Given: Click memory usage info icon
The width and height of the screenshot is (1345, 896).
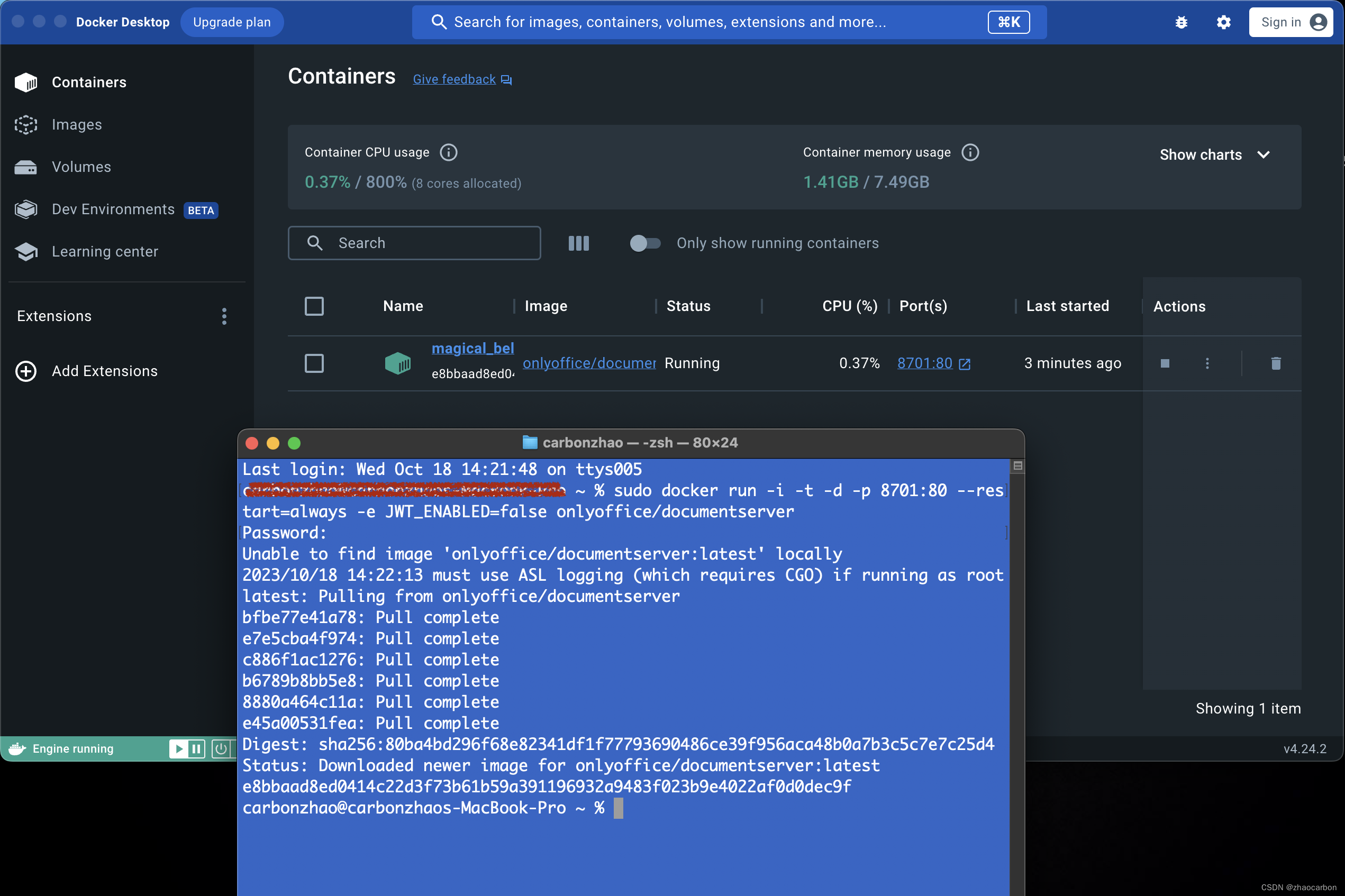Looking at the screenshot, I should coord(970,152).
